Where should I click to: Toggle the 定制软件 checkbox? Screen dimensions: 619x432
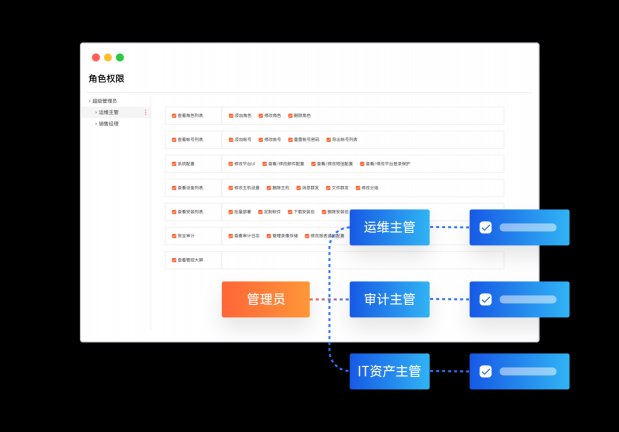click(260, 212)
